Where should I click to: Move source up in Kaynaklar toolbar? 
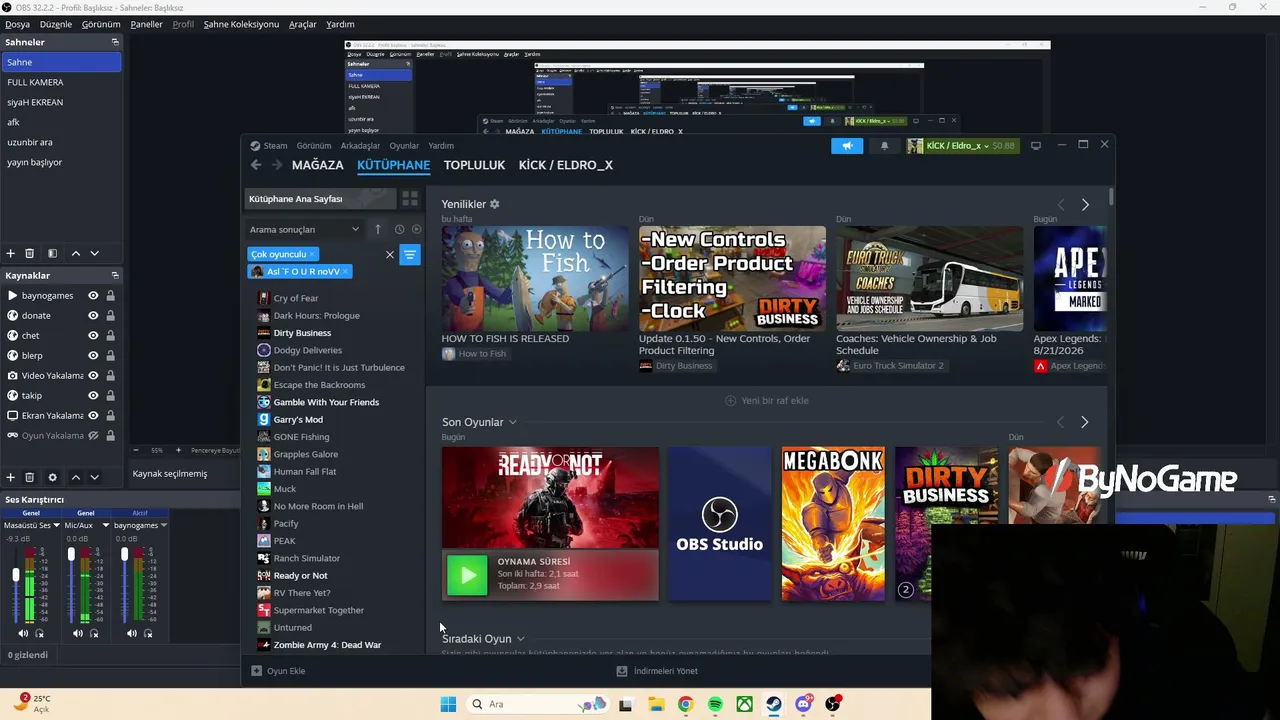tap(75, 478)
